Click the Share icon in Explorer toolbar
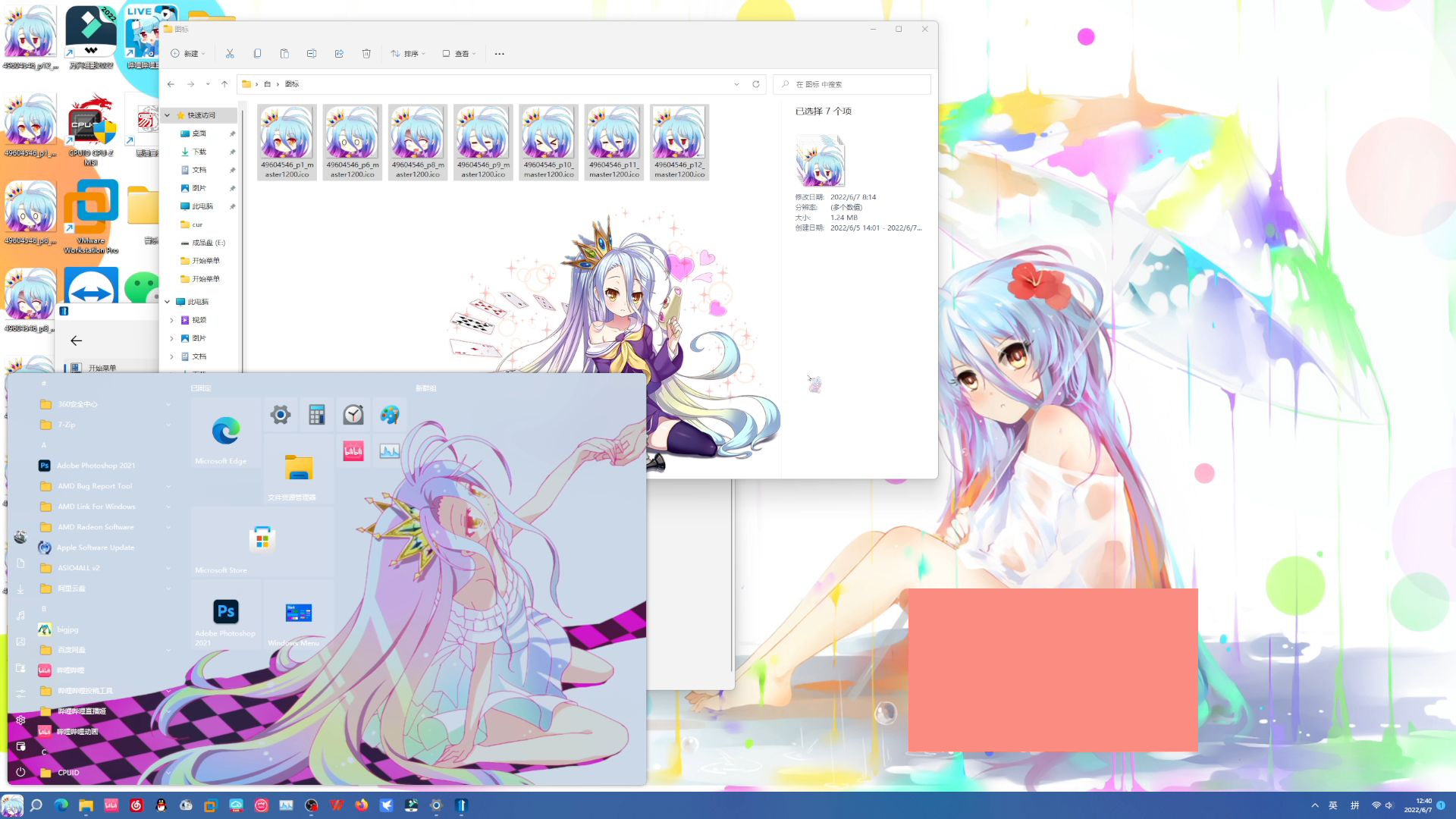Viewport: 1456px width, 819px height. 339,54
